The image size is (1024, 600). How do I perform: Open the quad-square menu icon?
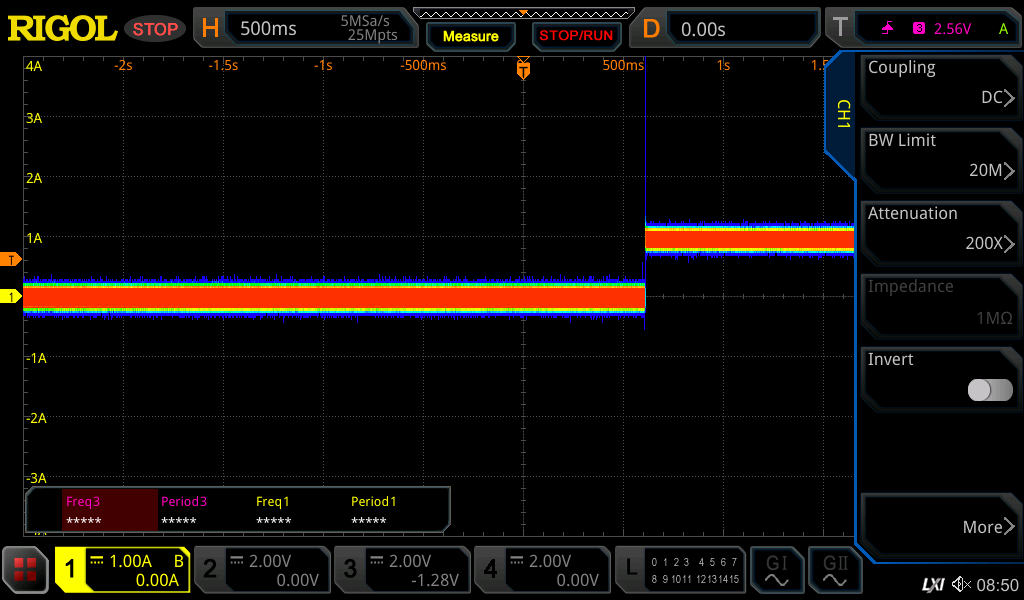(25, 570)
